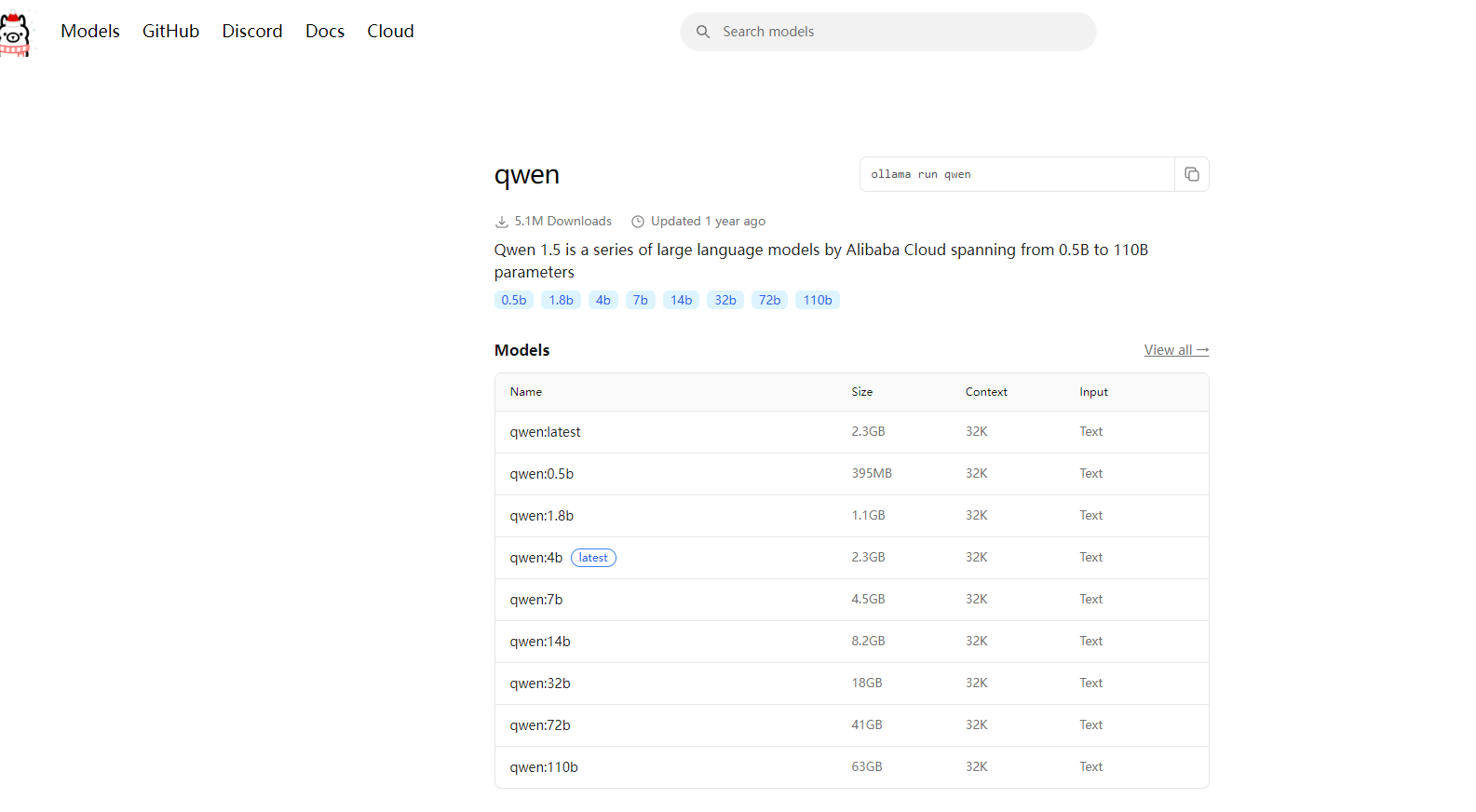
Task: Select the 32b tag
Action: pyautogui.click(x=725, y=300)
